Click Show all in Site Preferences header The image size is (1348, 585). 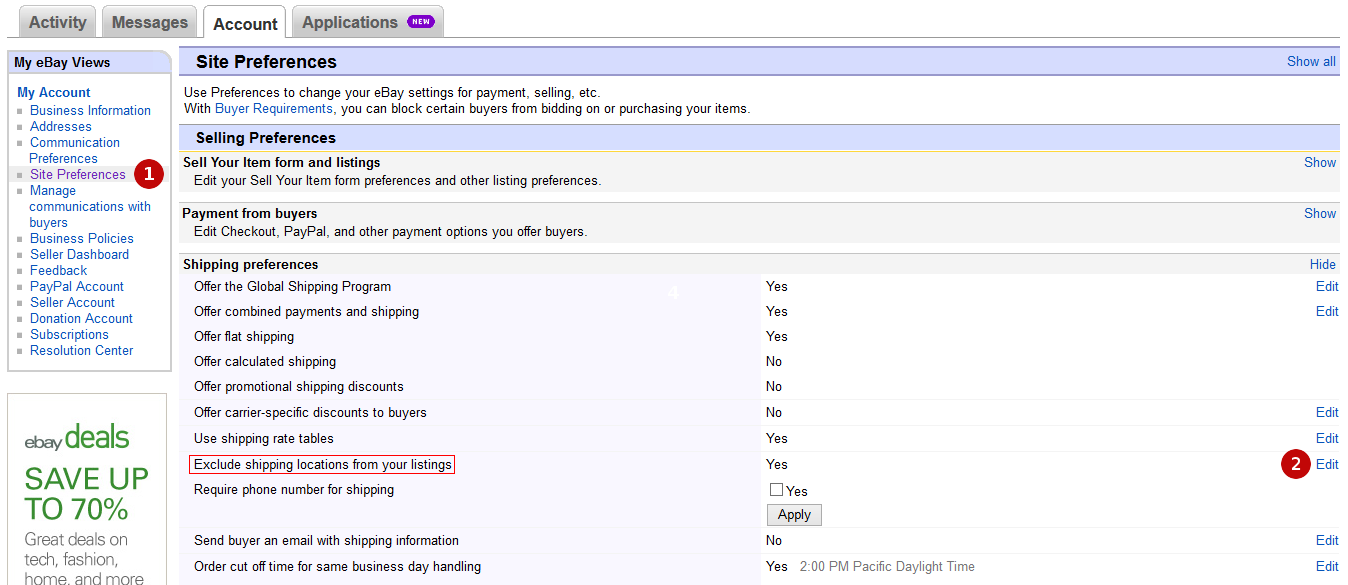click(1311, 61)
